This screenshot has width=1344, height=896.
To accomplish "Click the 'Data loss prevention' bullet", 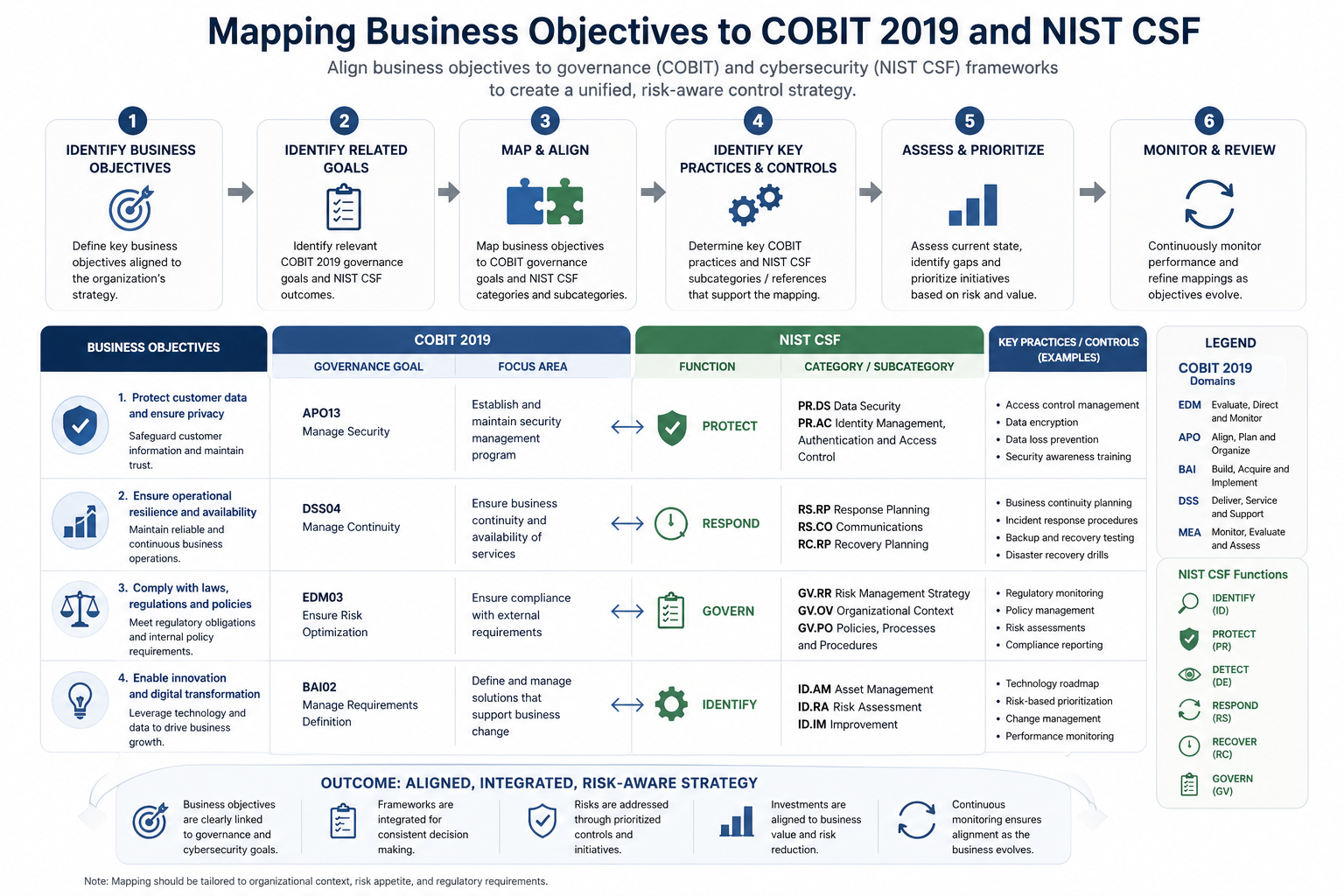I will pyautogui.click(x=1046, y=439).
